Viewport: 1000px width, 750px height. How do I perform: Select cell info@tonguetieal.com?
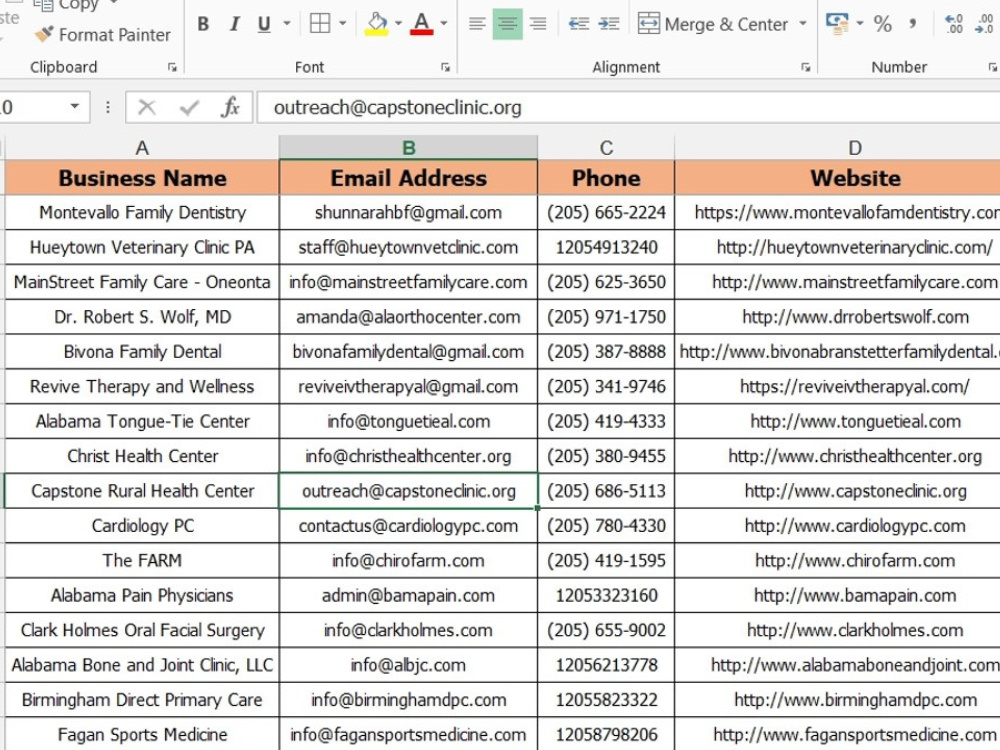click(x=408, y=421)
